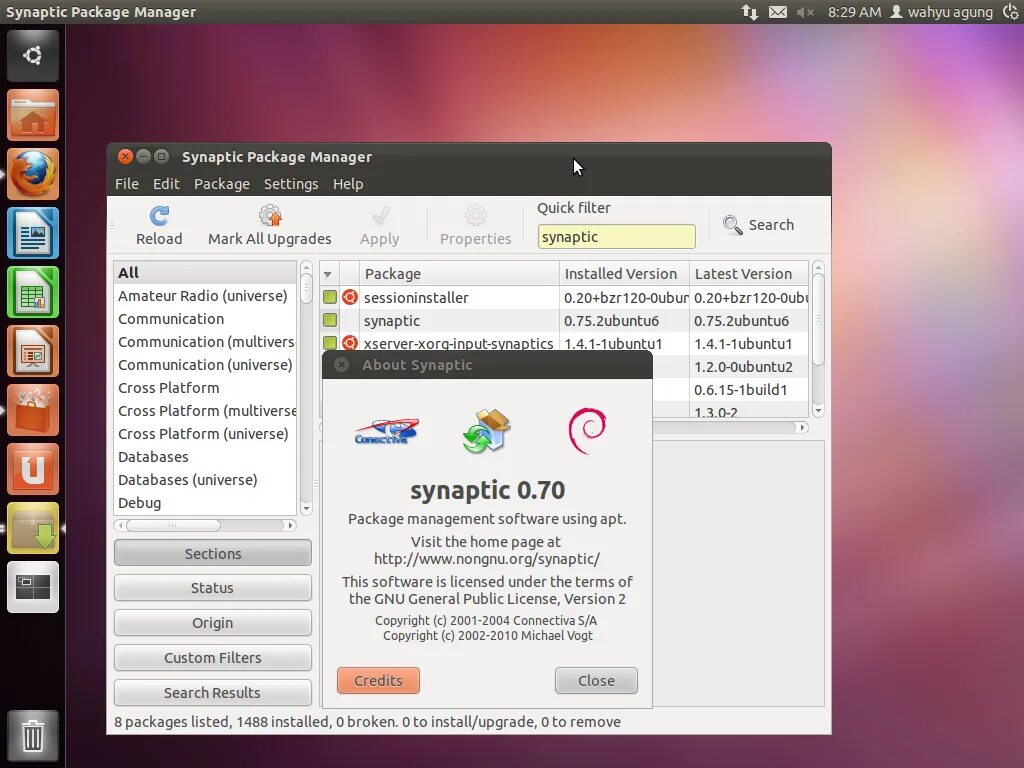
Task: Open the Package menu
Action: click(x=221, y=184)
